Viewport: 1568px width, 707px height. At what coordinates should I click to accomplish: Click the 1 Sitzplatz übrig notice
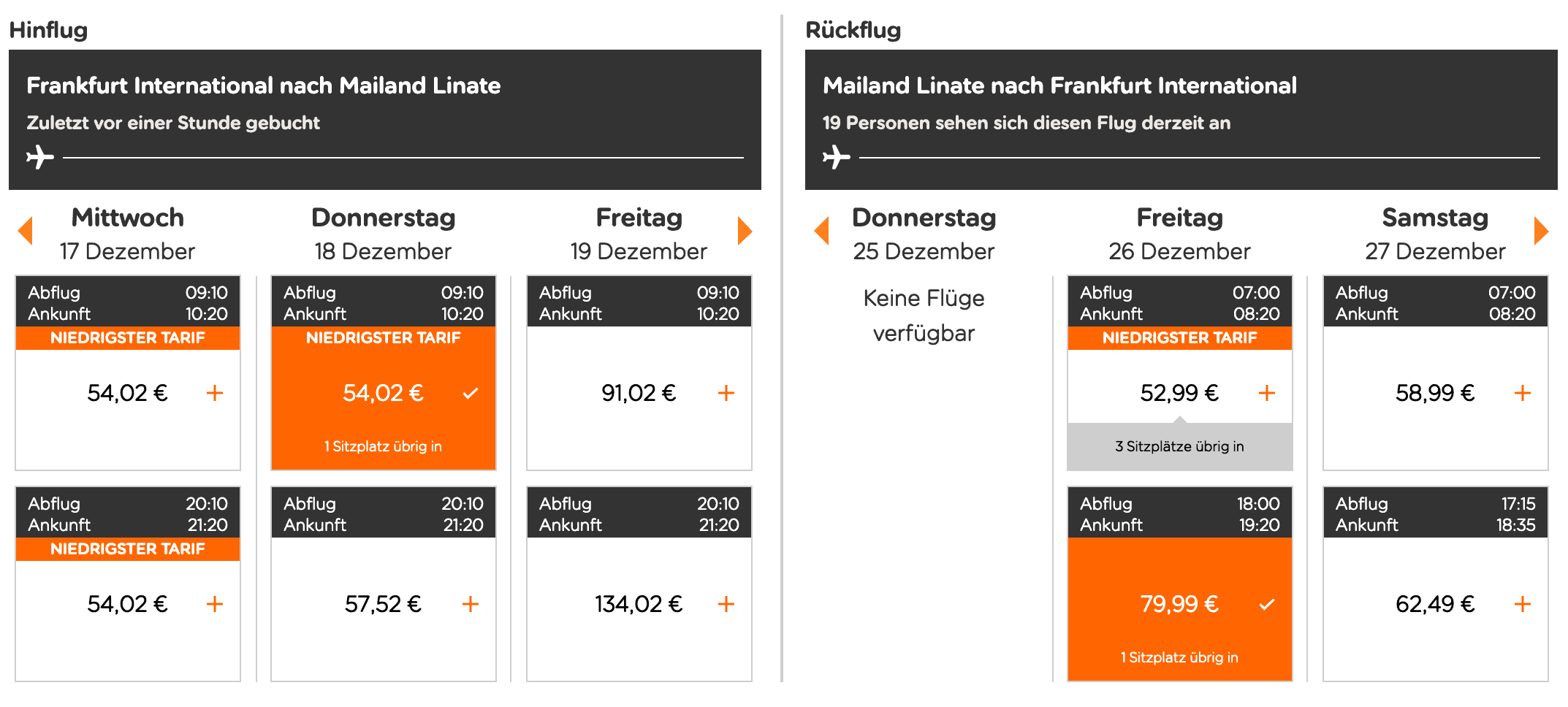point(383,446)
